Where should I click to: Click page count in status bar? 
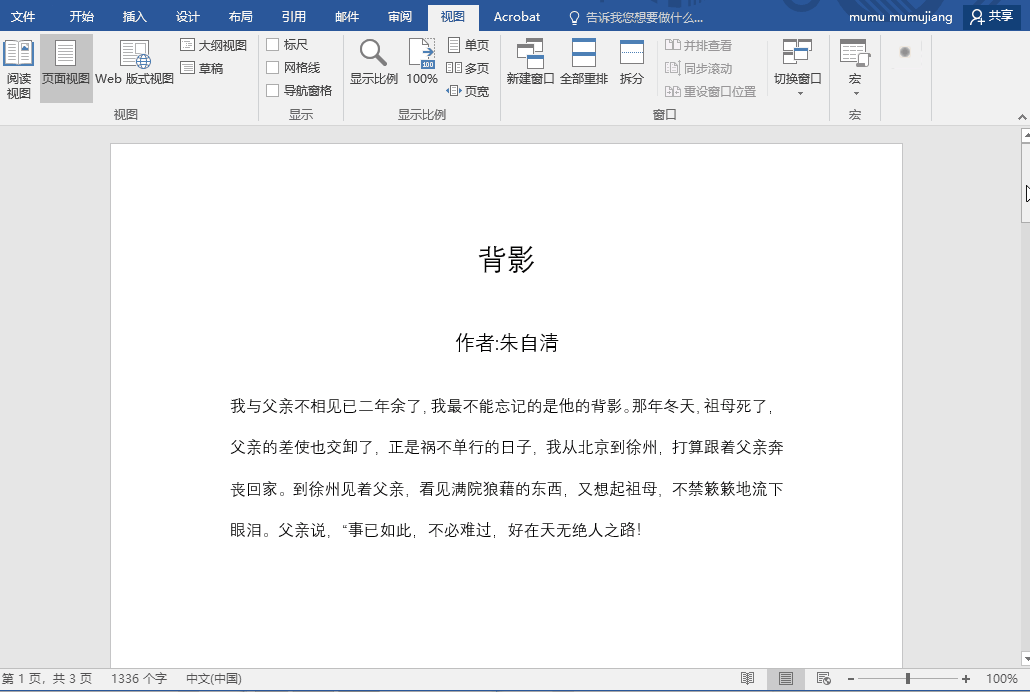coord(47,678)
